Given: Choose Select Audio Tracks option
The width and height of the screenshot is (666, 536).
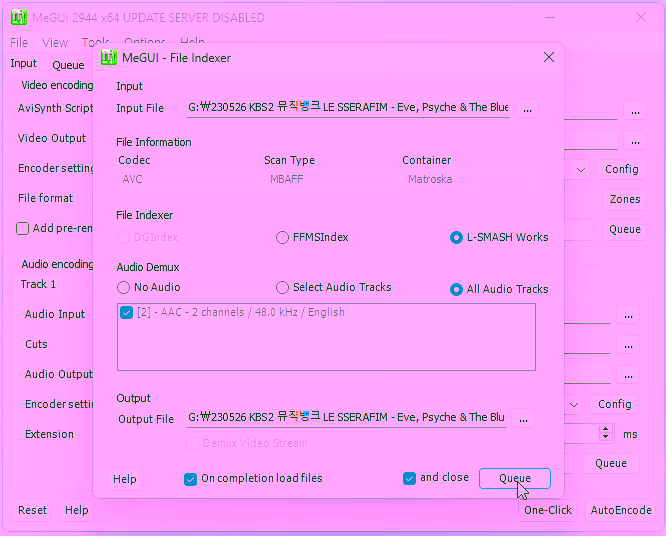Looking at the screenshot, I should click(333, 288).
